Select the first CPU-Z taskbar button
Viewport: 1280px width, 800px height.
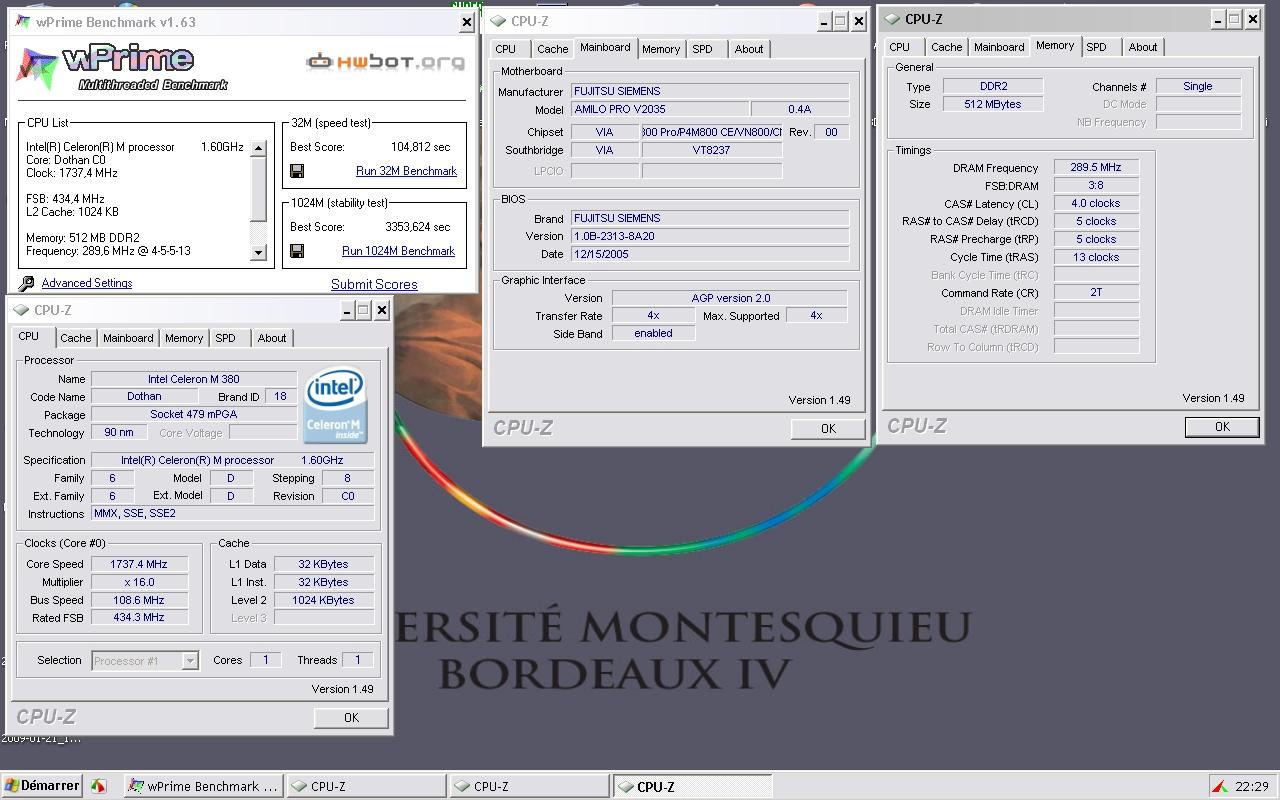point(366,786)
